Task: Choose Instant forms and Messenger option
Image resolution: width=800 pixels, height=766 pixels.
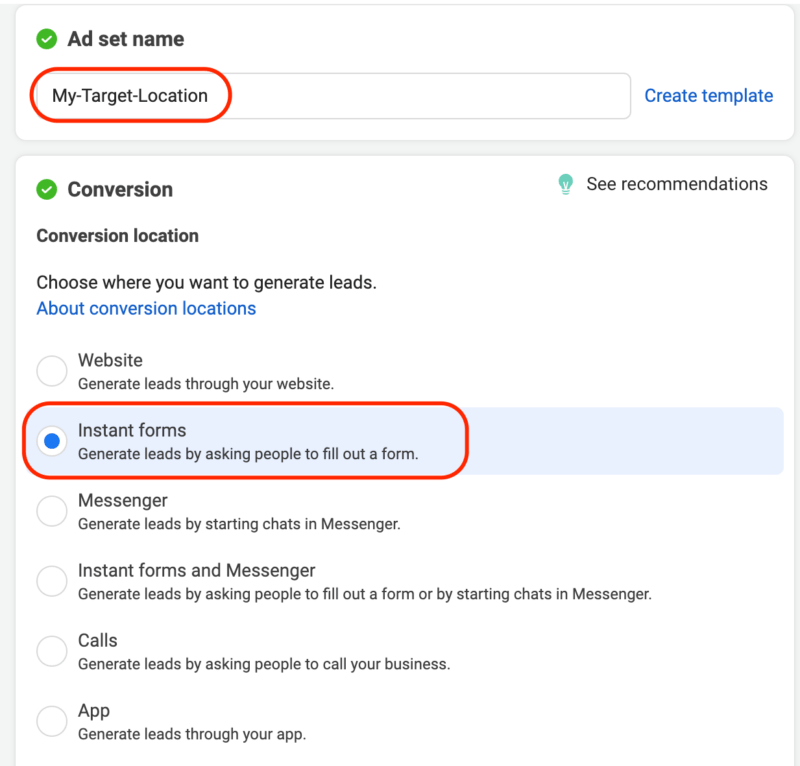Action: 52,581
